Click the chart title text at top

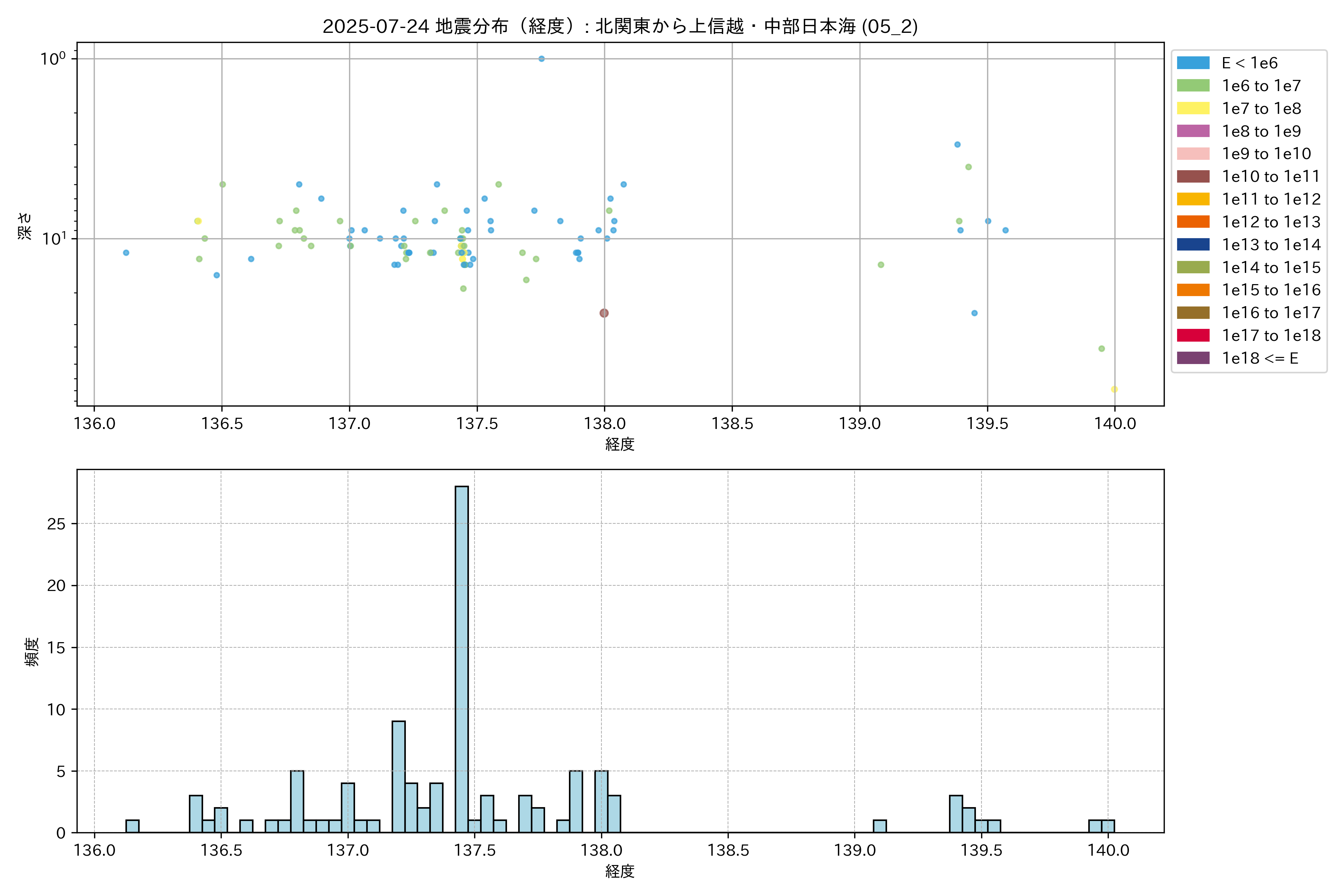(620, 26)
